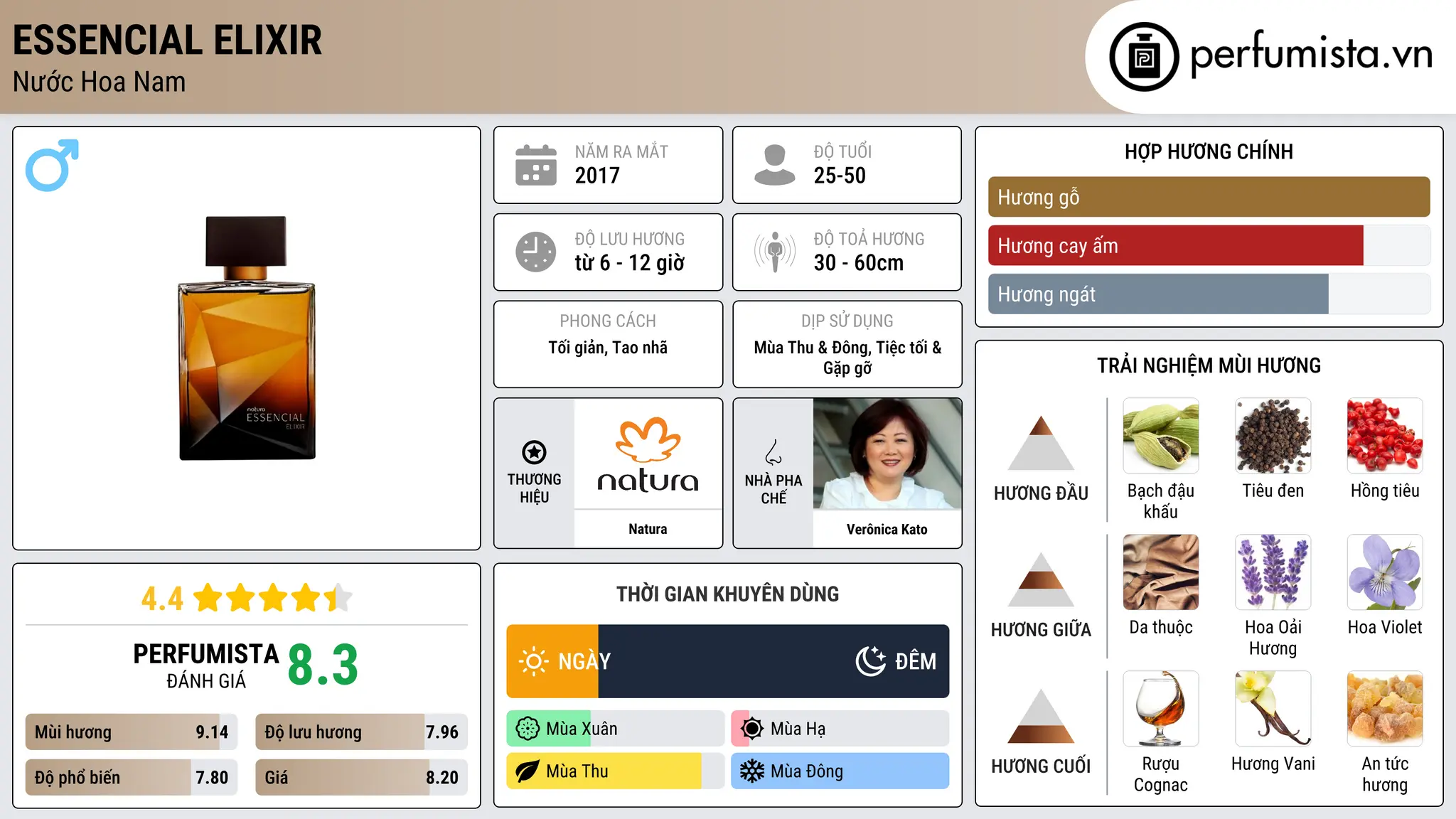
Task: Select the An tức hương resin image
Action: [1385, 709]
